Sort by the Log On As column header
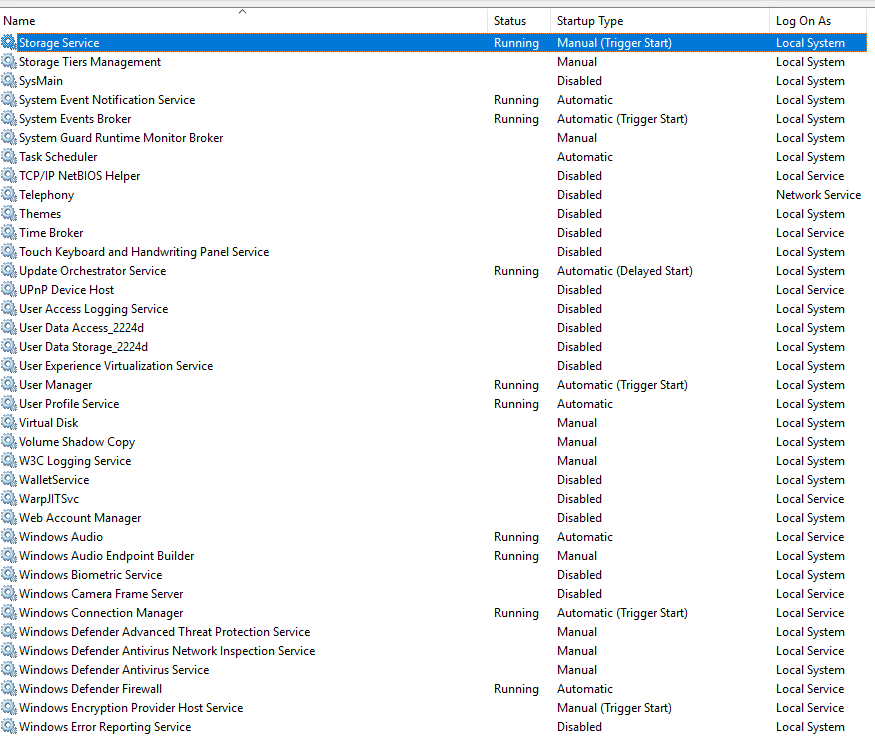The image size is (875, 736). point(819,21)
